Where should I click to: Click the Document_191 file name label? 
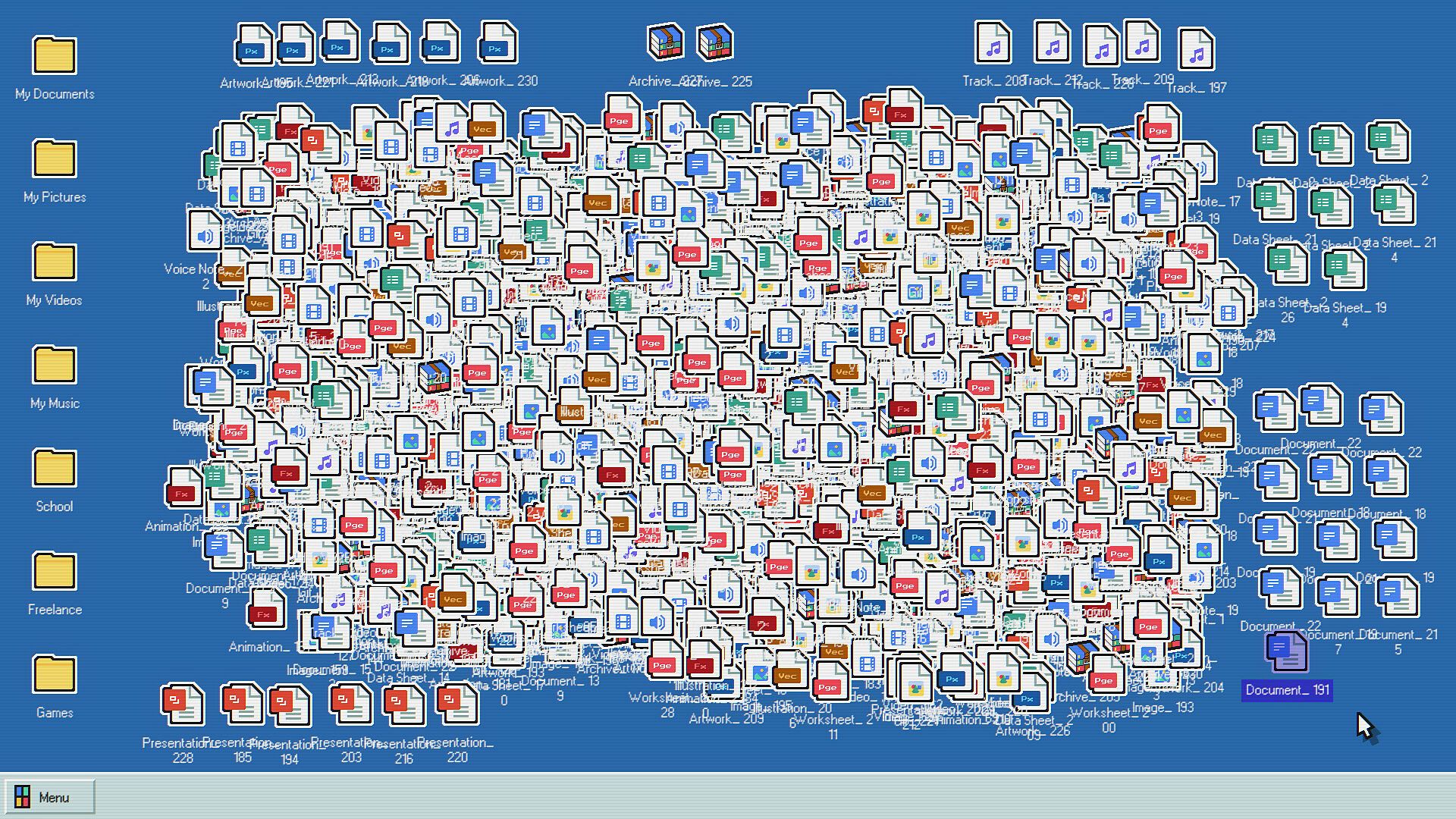1287,690
